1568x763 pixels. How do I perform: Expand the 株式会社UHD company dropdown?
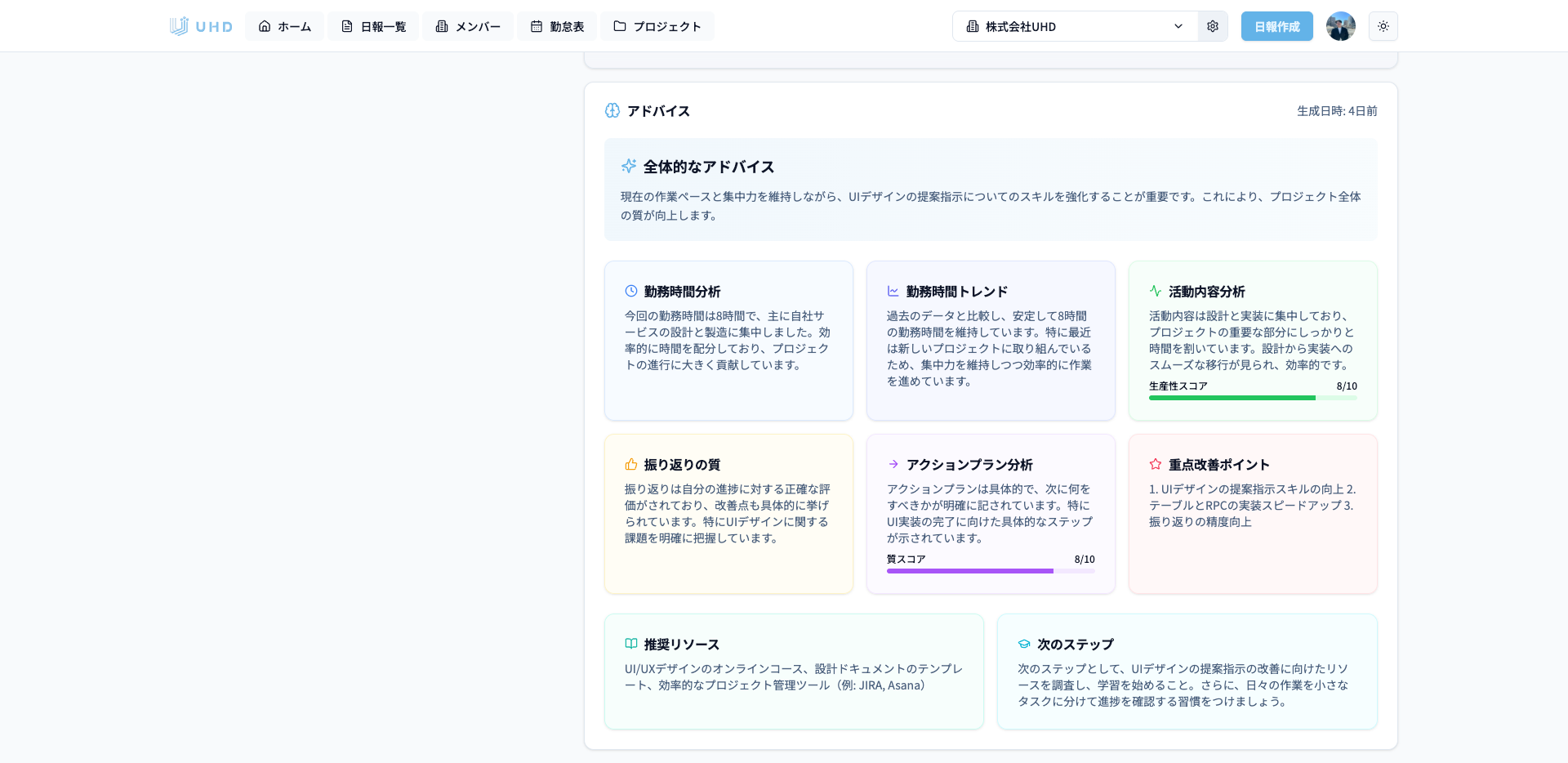point(1075,26)
